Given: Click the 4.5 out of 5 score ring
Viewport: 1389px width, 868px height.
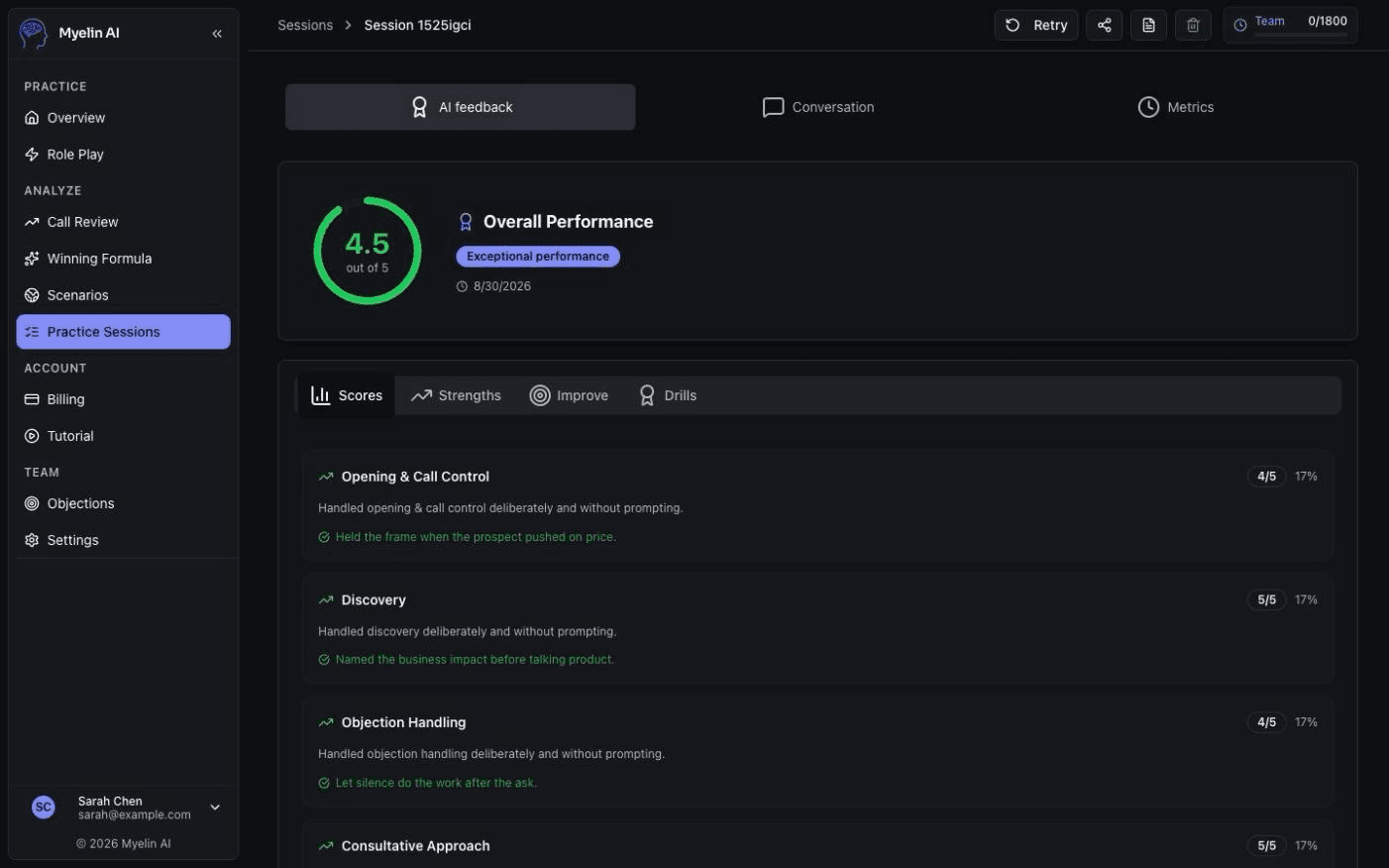Looking at the screenshot, I should [x=368, y=251].
